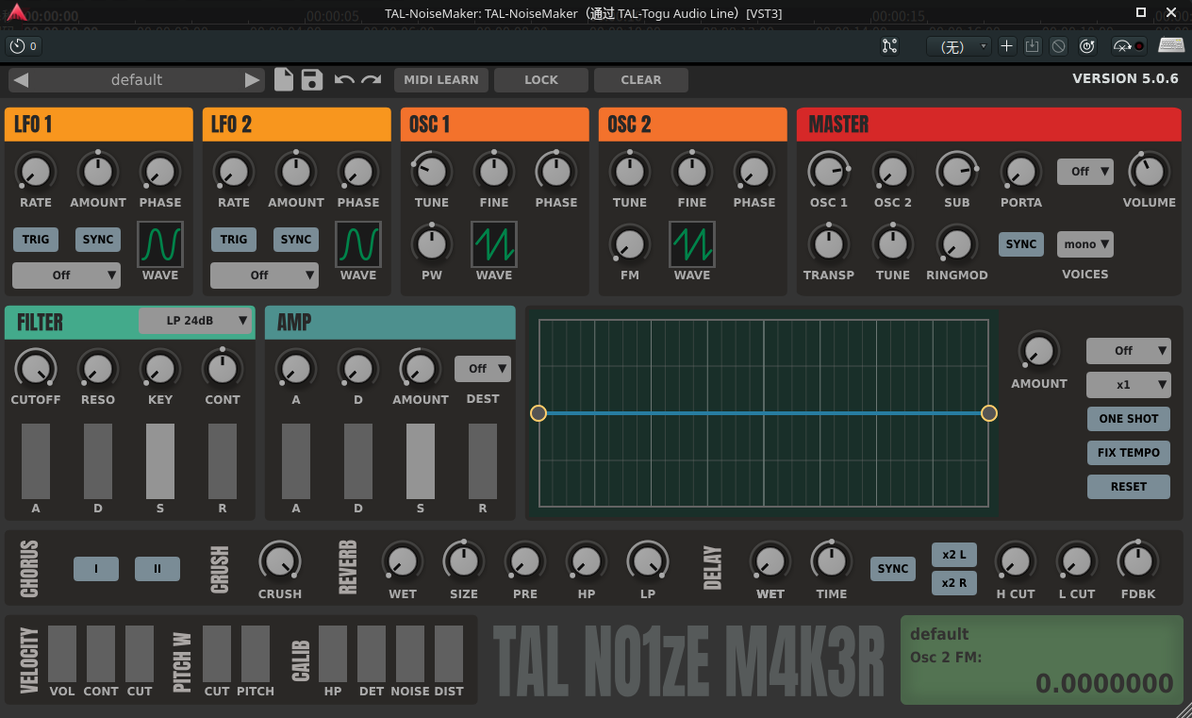Screen dimensions: 1192x718
Task: Toggle the envelope ONE SHOT button
Action: [1128, 419]
